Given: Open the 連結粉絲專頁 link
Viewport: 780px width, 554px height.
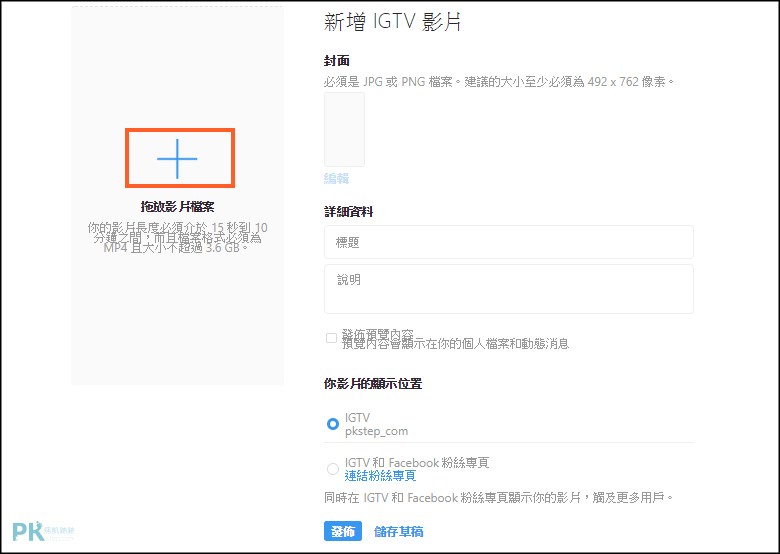Looking at the screenshot, I should 380,476.
